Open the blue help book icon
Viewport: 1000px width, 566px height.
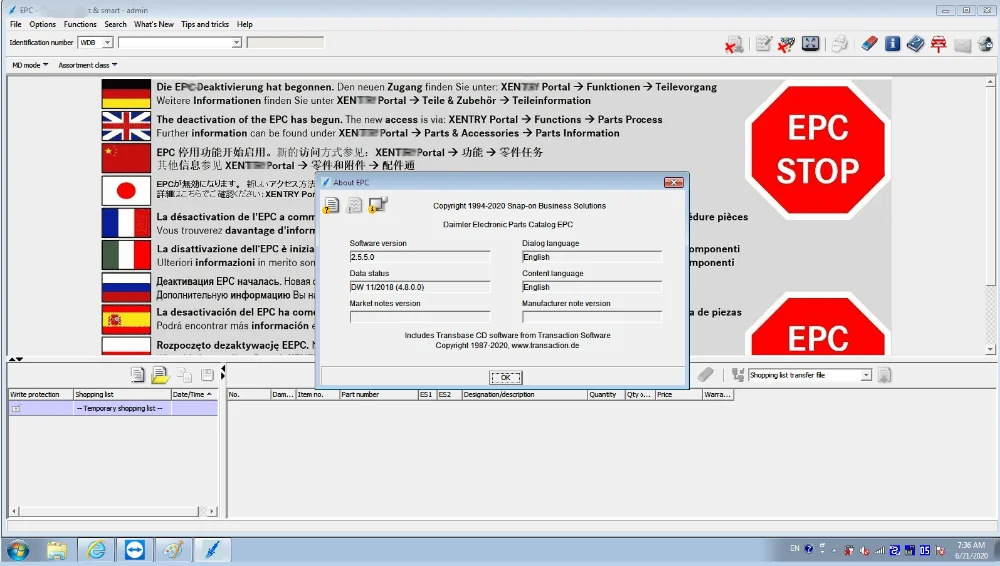point(915,44)
